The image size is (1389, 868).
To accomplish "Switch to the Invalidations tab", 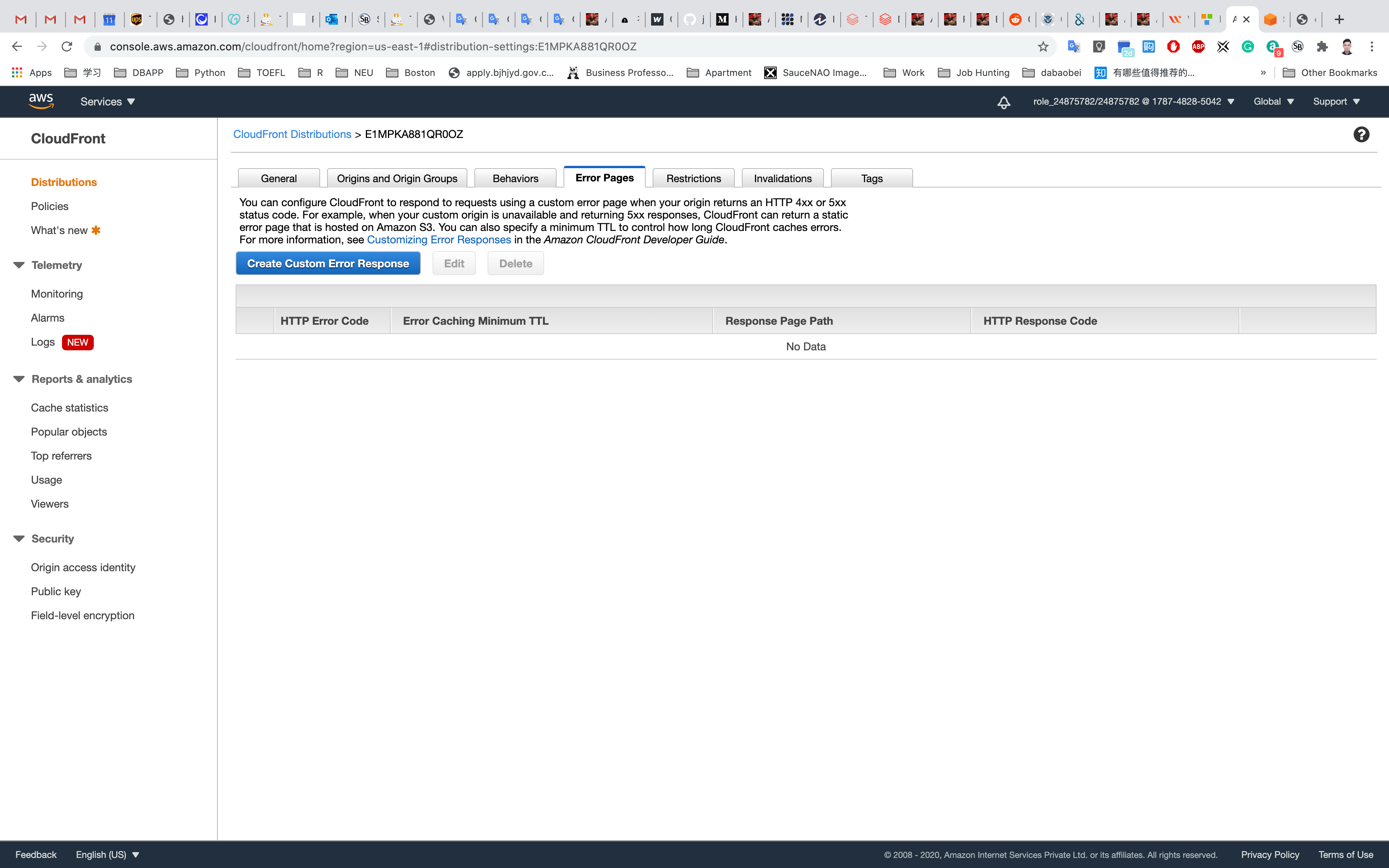I will (x=782, y=179).
